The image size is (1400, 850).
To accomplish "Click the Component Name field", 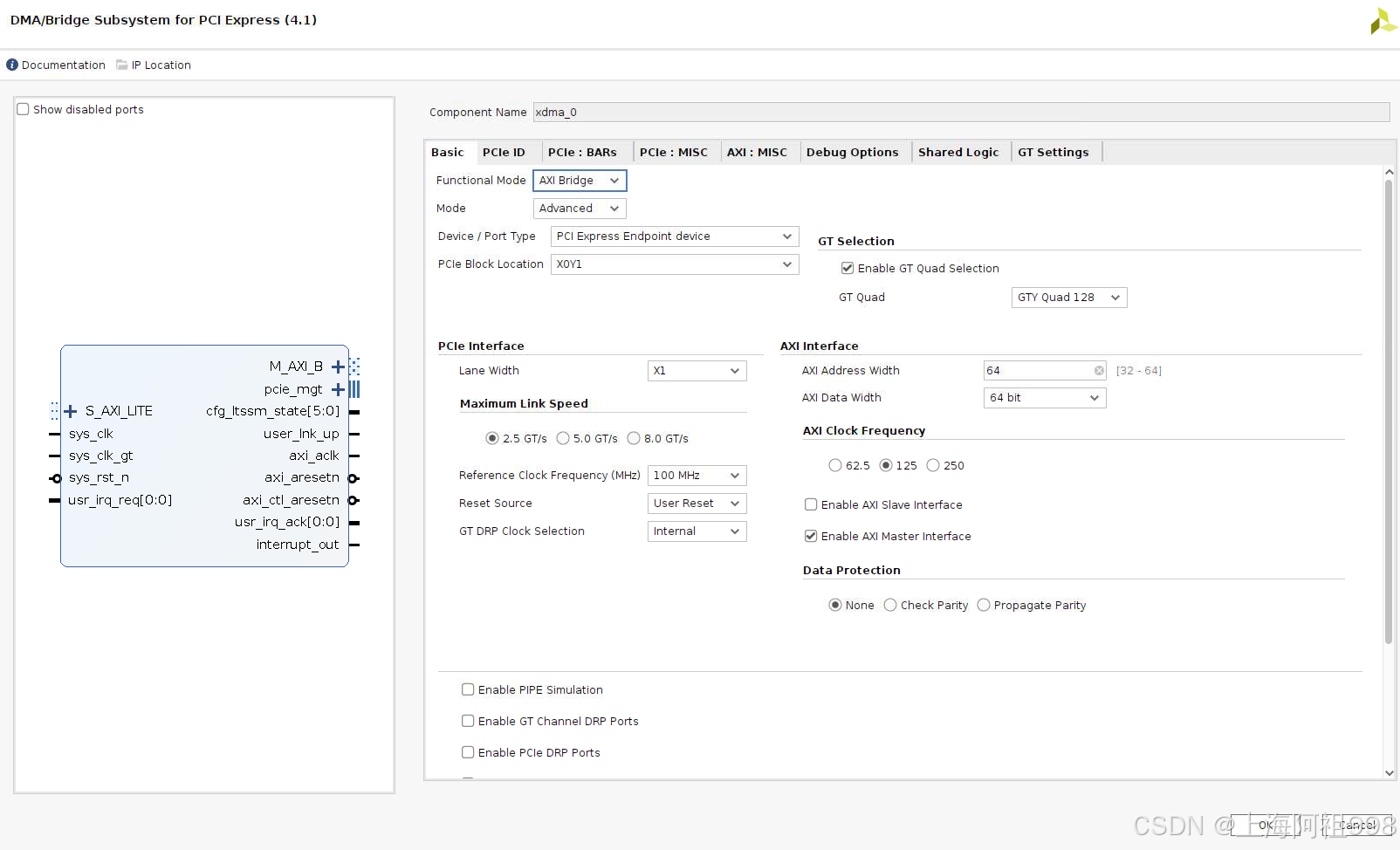I will (961, 113).
